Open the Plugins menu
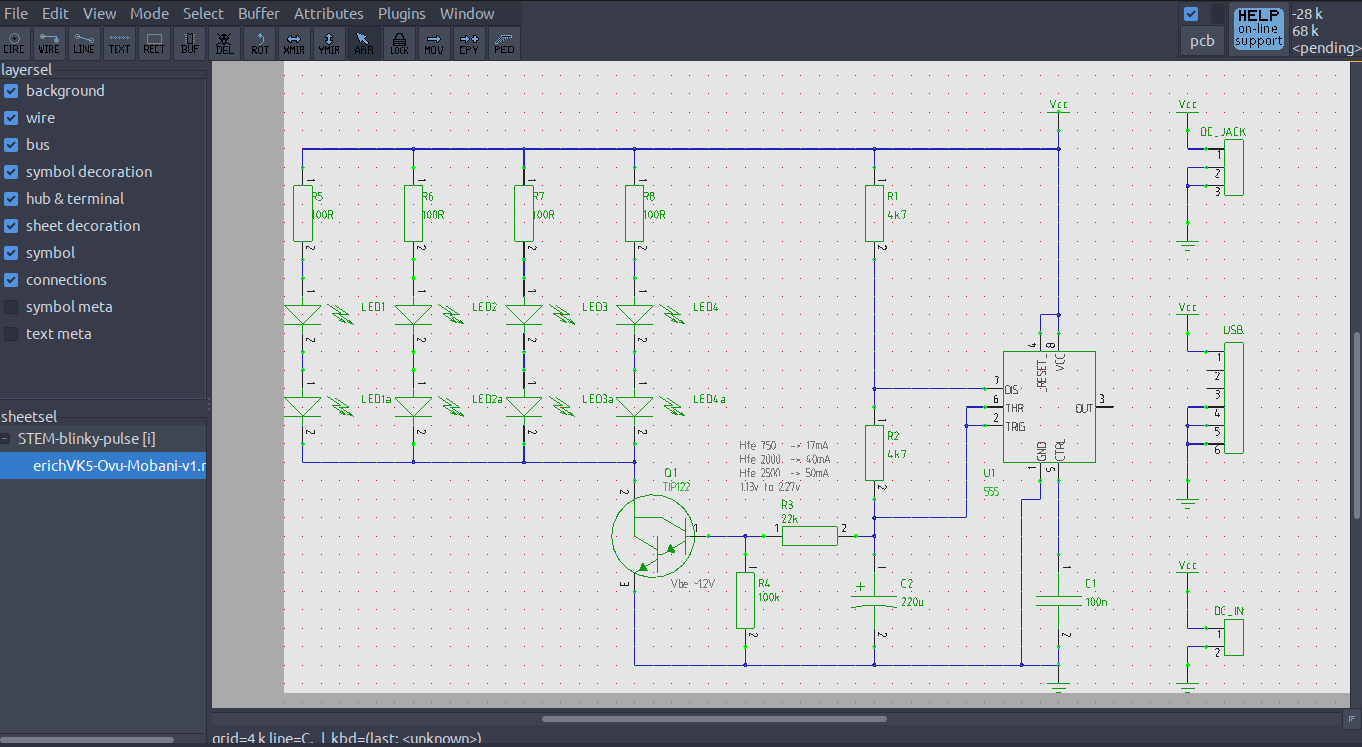 (x=401, y=14)
